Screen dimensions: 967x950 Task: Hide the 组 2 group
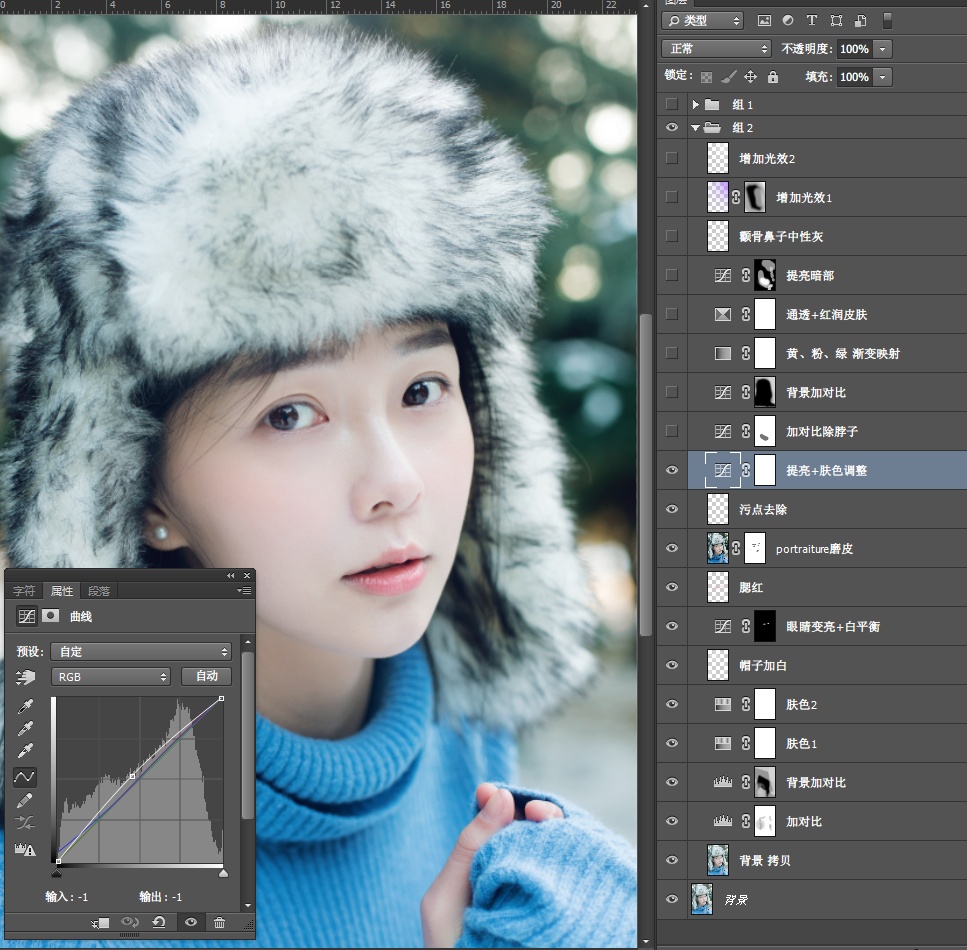(x=672, y=127)
